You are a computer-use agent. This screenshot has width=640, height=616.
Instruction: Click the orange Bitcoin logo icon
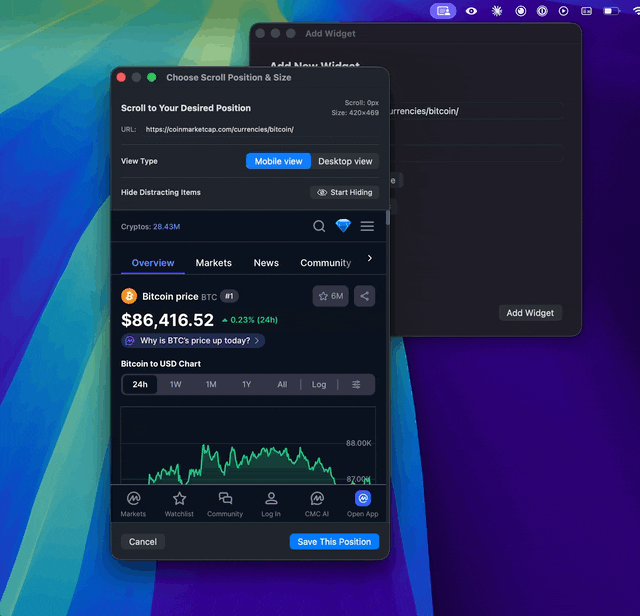(x=129, y=296)
